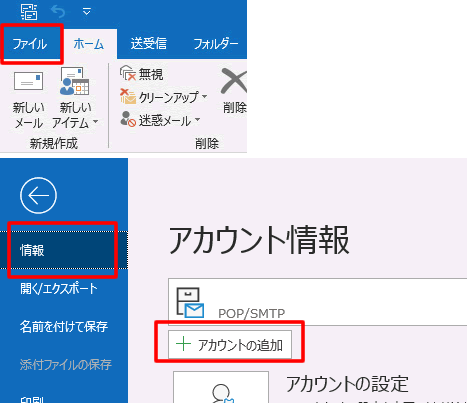This screenshot has width=467, height=403.
Task: Select the POP/SMTP account box
Action: coord(317,302)
